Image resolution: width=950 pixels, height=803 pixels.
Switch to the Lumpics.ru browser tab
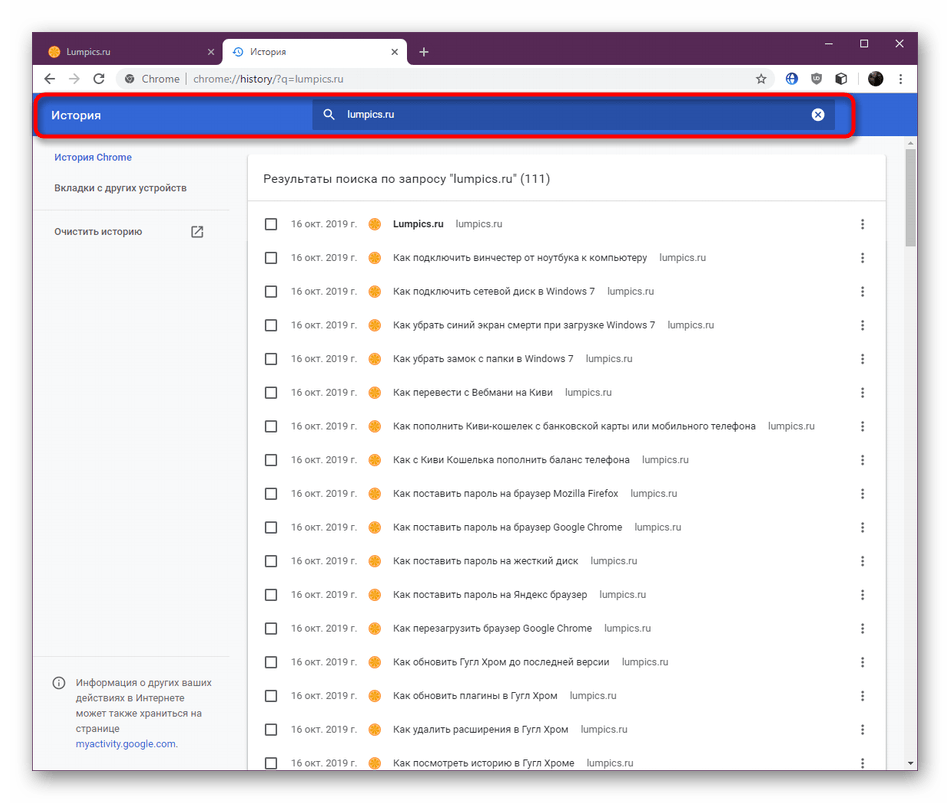click(x=130, y=52)
